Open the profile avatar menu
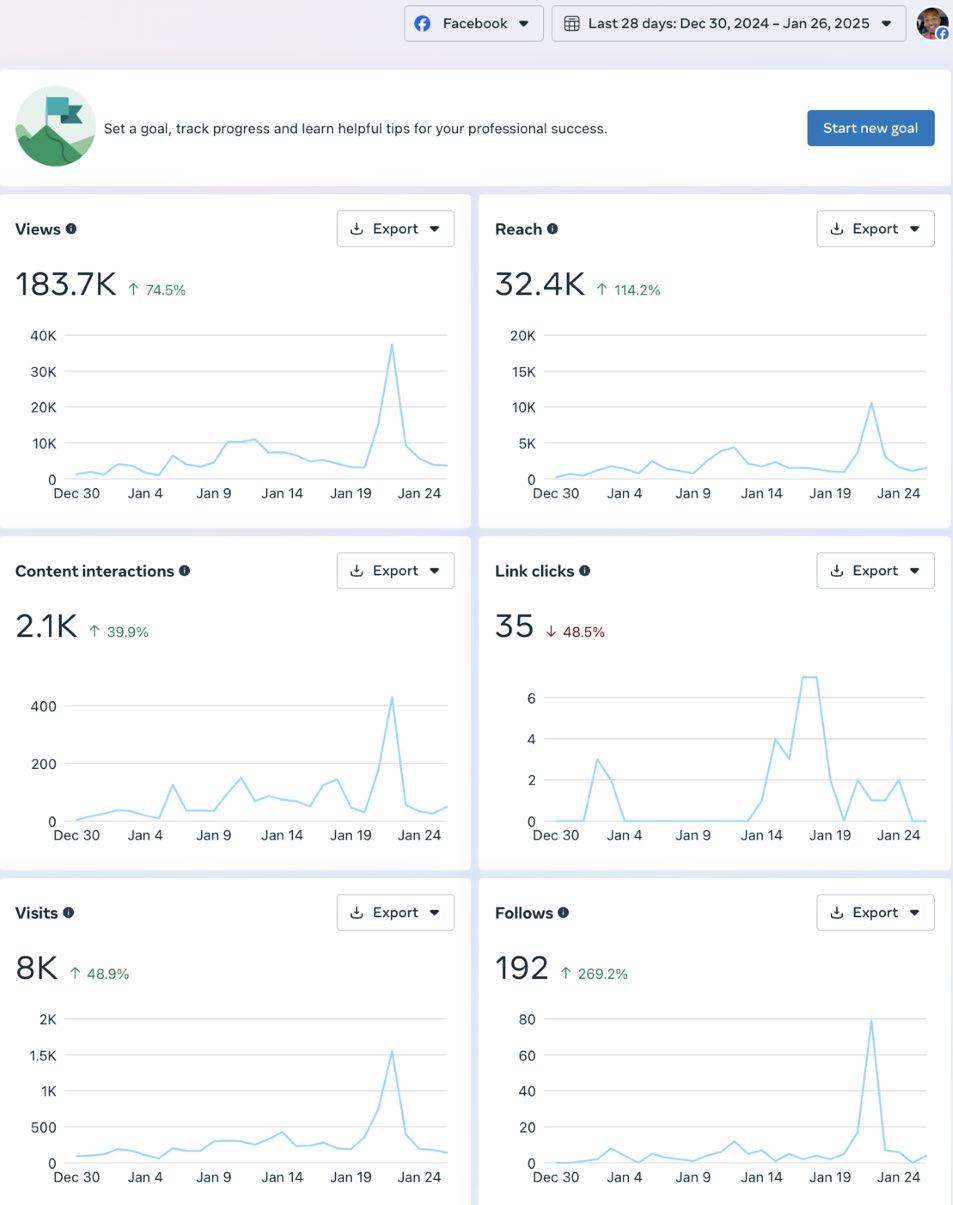The image size is (953, 1205). [x=933, y=23]
